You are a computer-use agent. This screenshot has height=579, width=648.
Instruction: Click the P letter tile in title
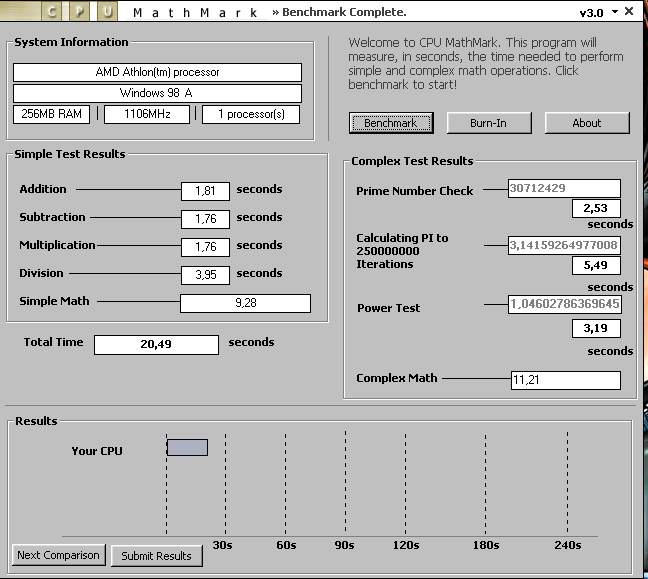tap(80, 11)
